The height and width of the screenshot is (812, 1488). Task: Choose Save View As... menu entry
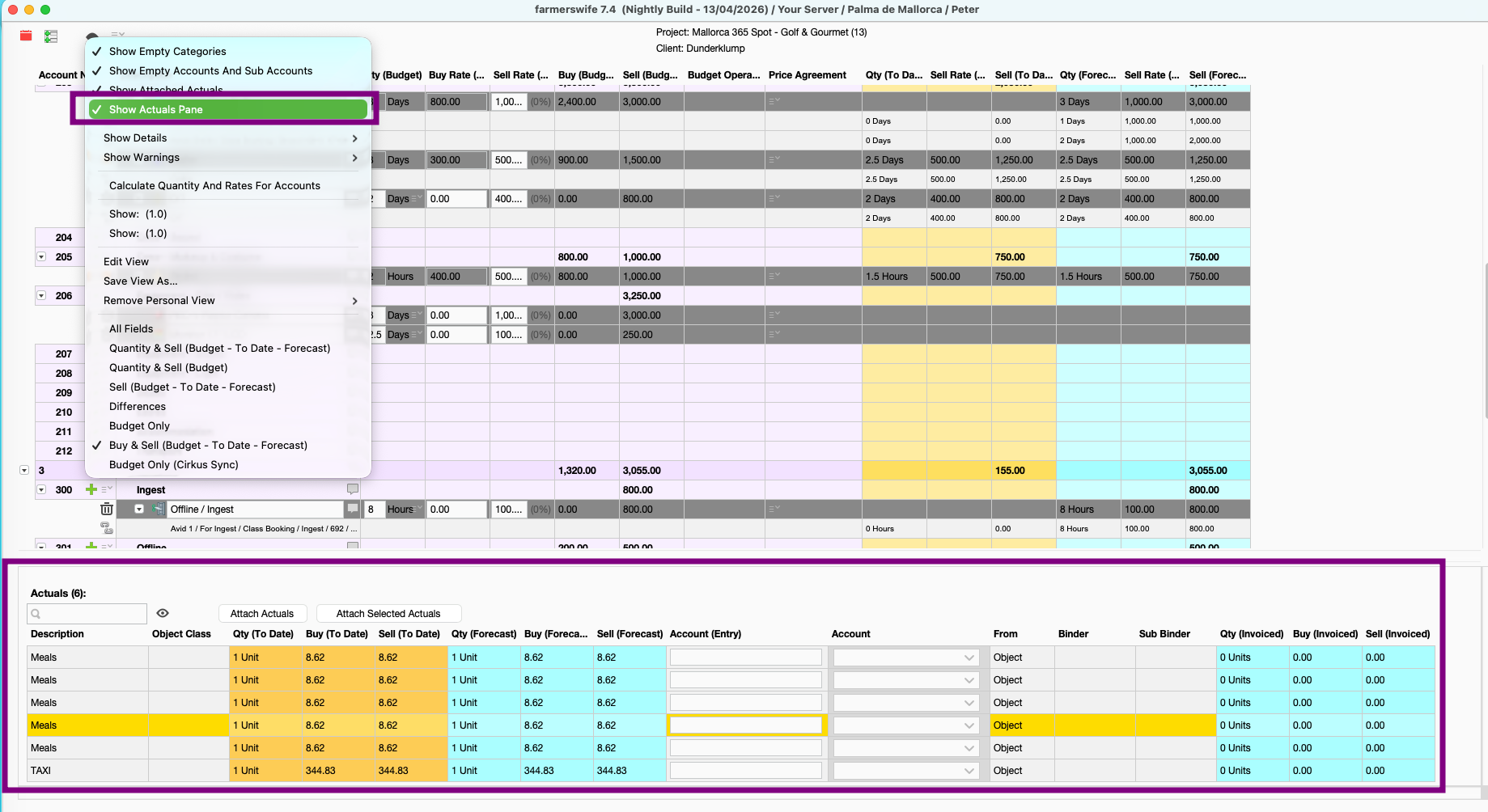point(228,281)
